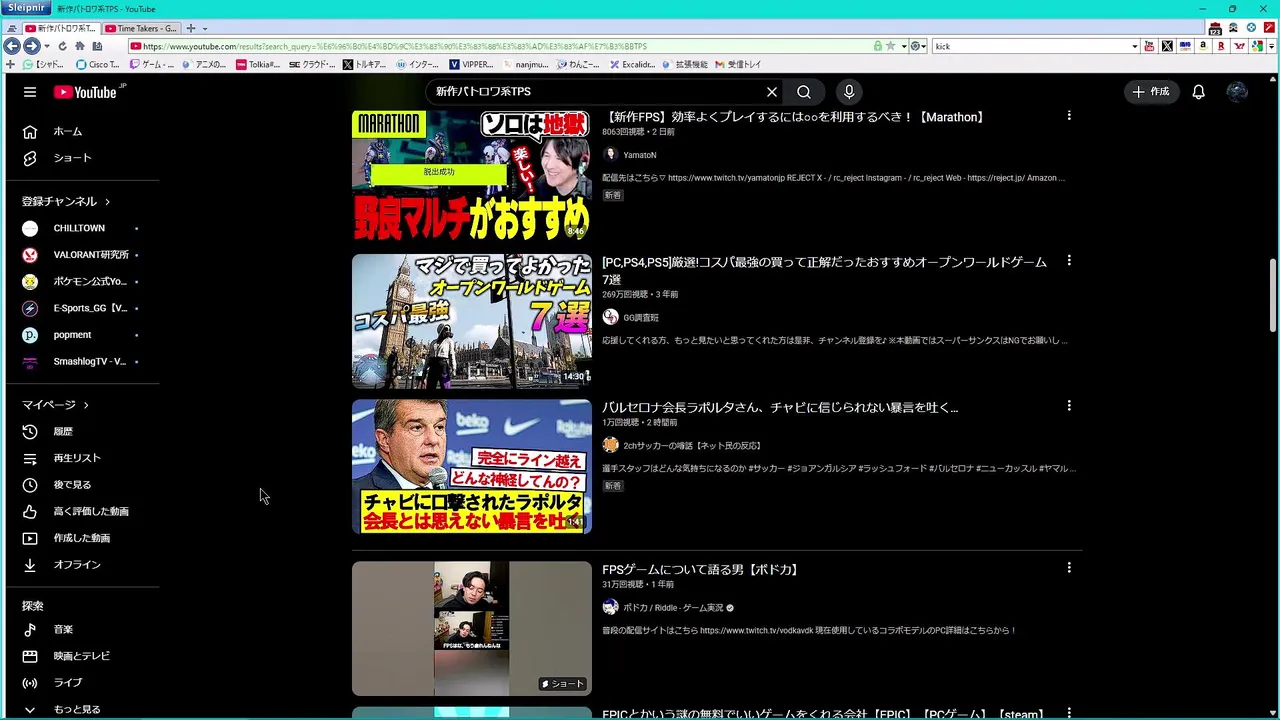The image size is (1280, 720).
Task: Click the page vertical scrollbar thumb
Action: tap(1273, 295)
